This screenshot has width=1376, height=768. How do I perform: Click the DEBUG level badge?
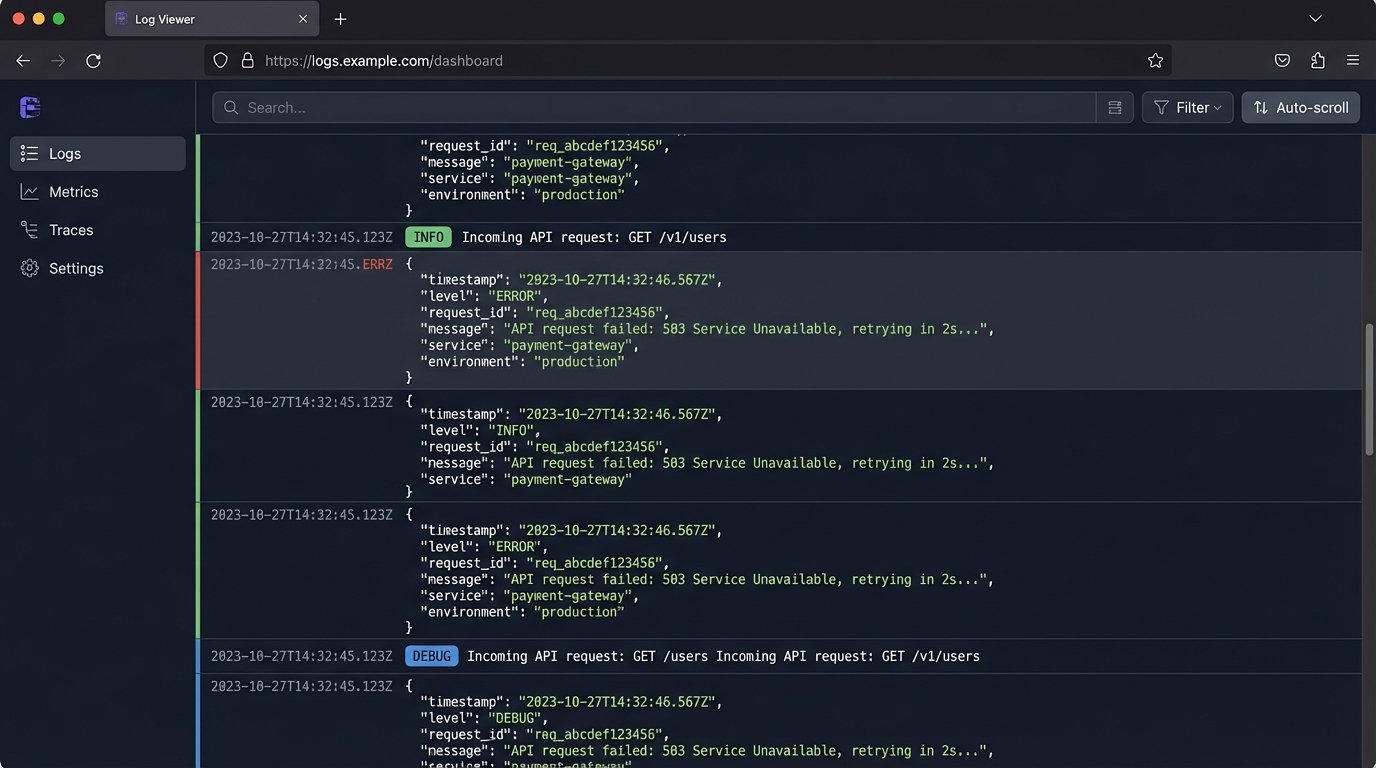431,656
